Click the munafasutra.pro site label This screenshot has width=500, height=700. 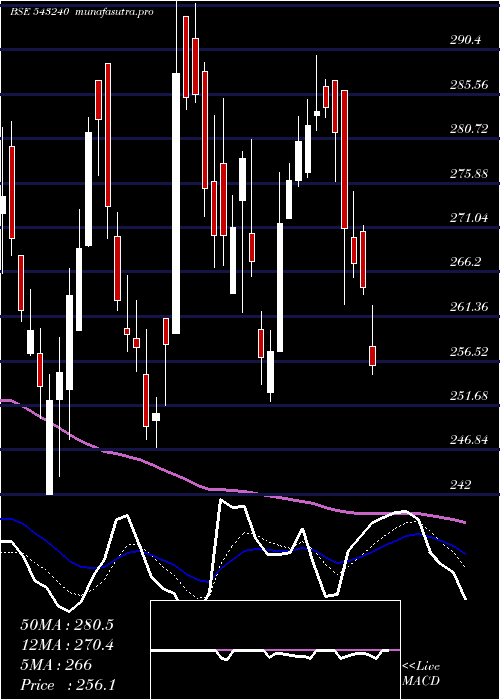click(x=115, y=12)
